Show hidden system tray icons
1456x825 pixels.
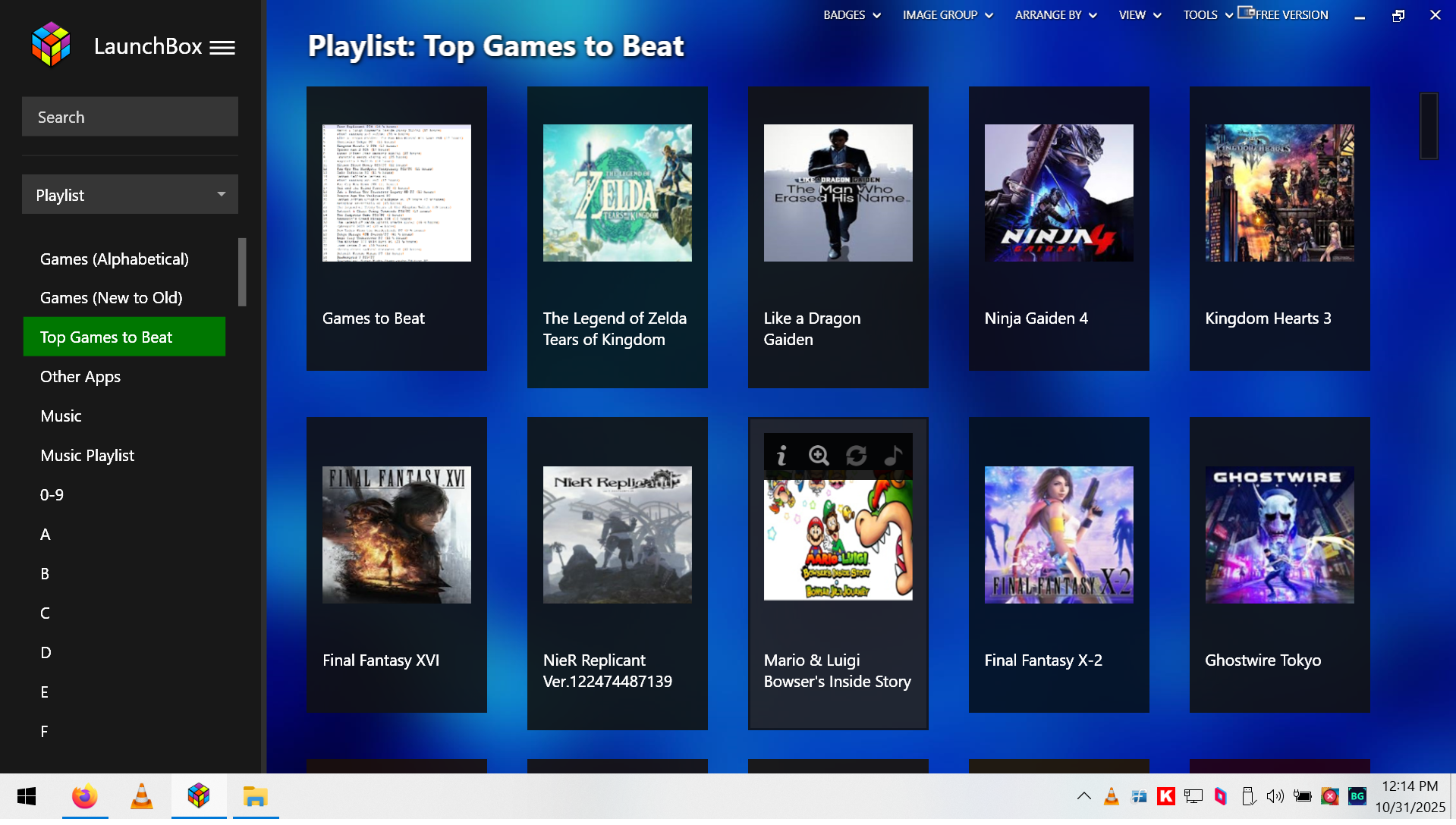pos(1084,796)
